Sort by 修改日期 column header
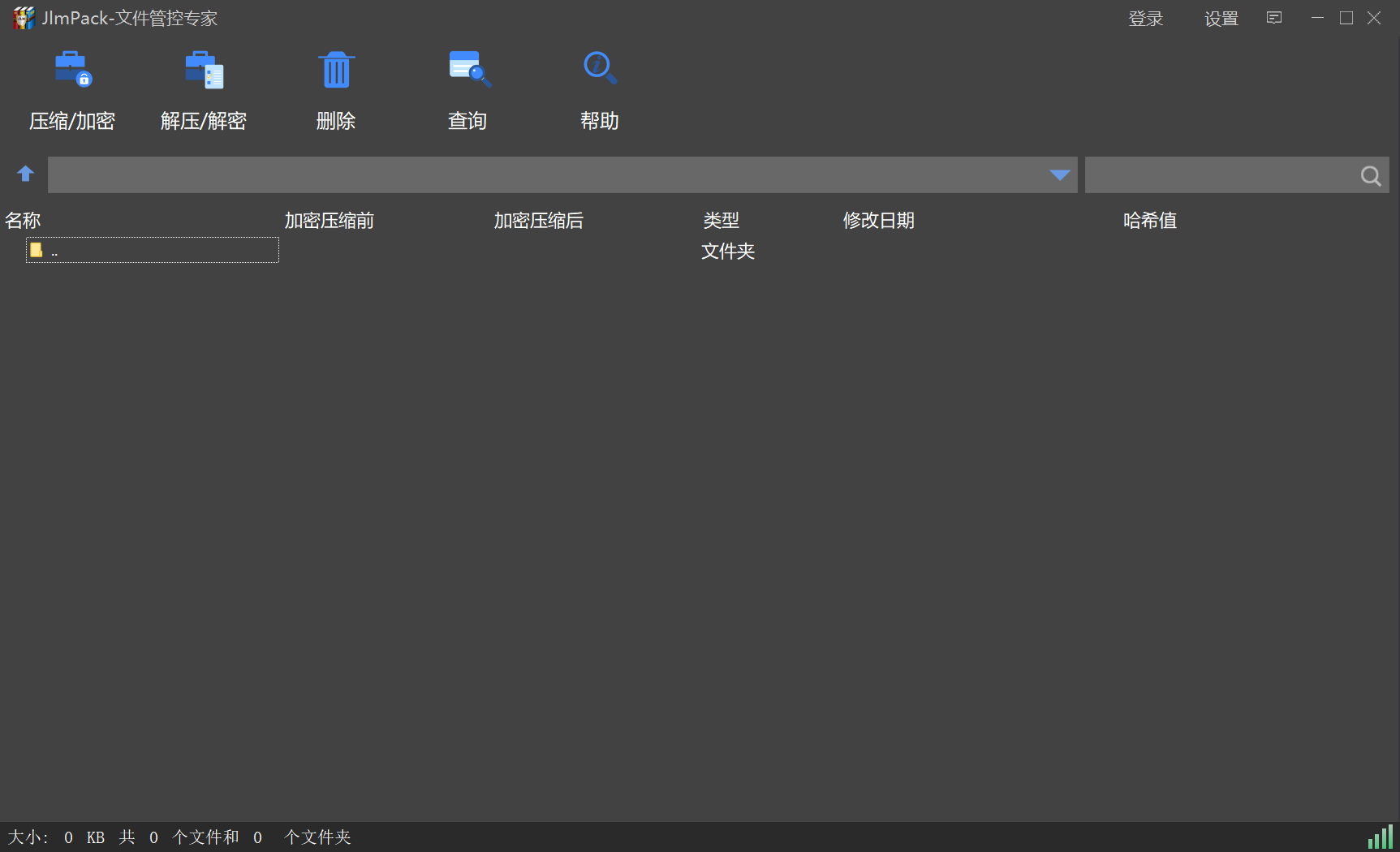 click(x=879, y=221)
